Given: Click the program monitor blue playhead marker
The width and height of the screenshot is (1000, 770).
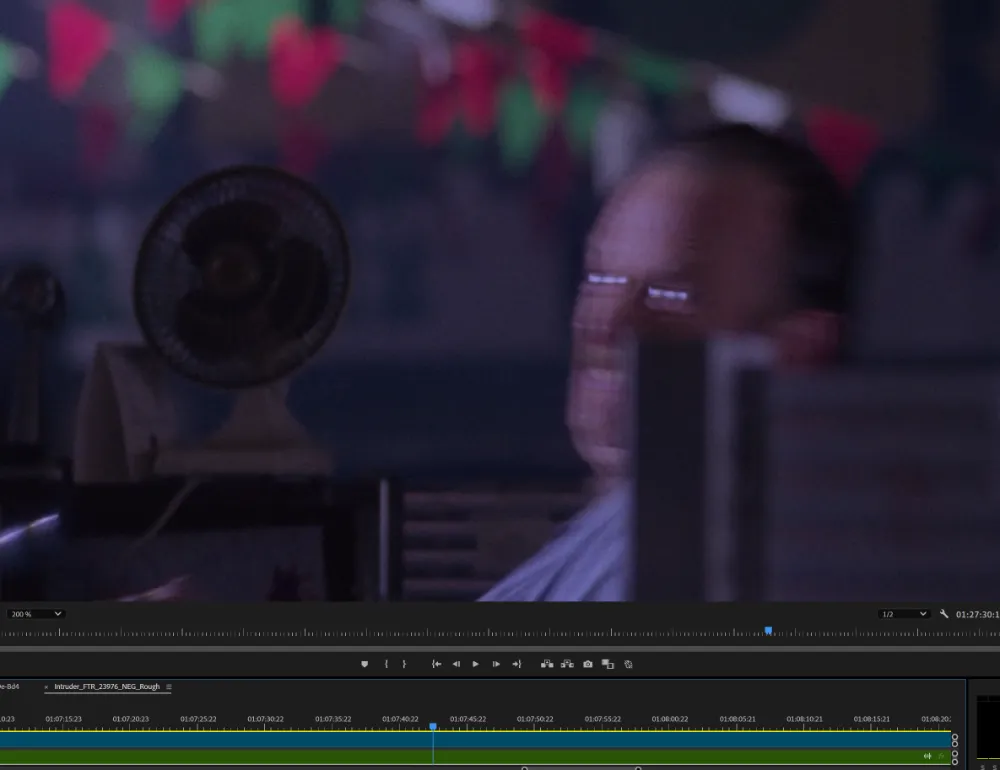Looking at the screenshot, I should [768, 630].
